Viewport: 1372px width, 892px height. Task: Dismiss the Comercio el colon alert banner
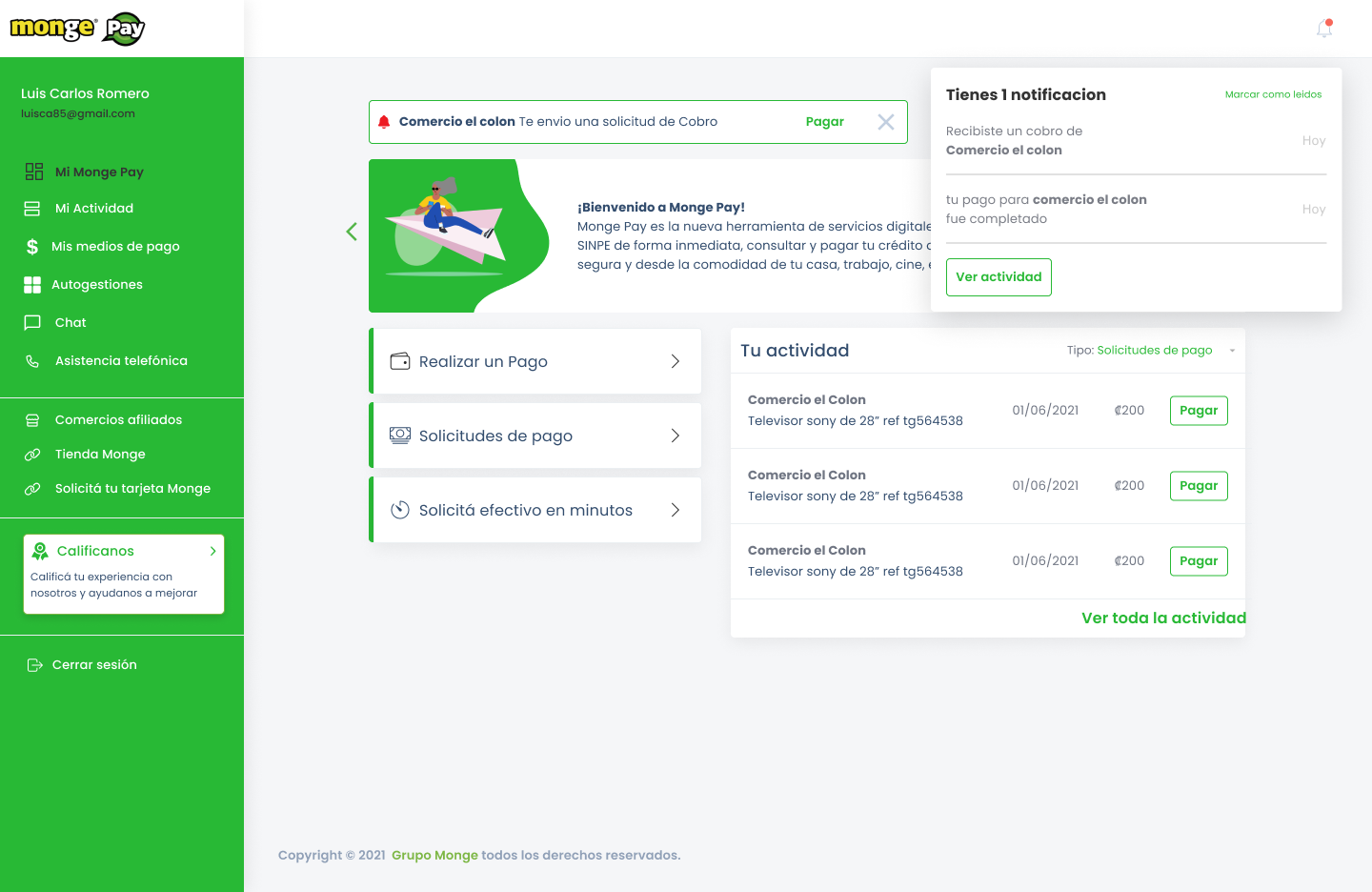click(886, 122)
